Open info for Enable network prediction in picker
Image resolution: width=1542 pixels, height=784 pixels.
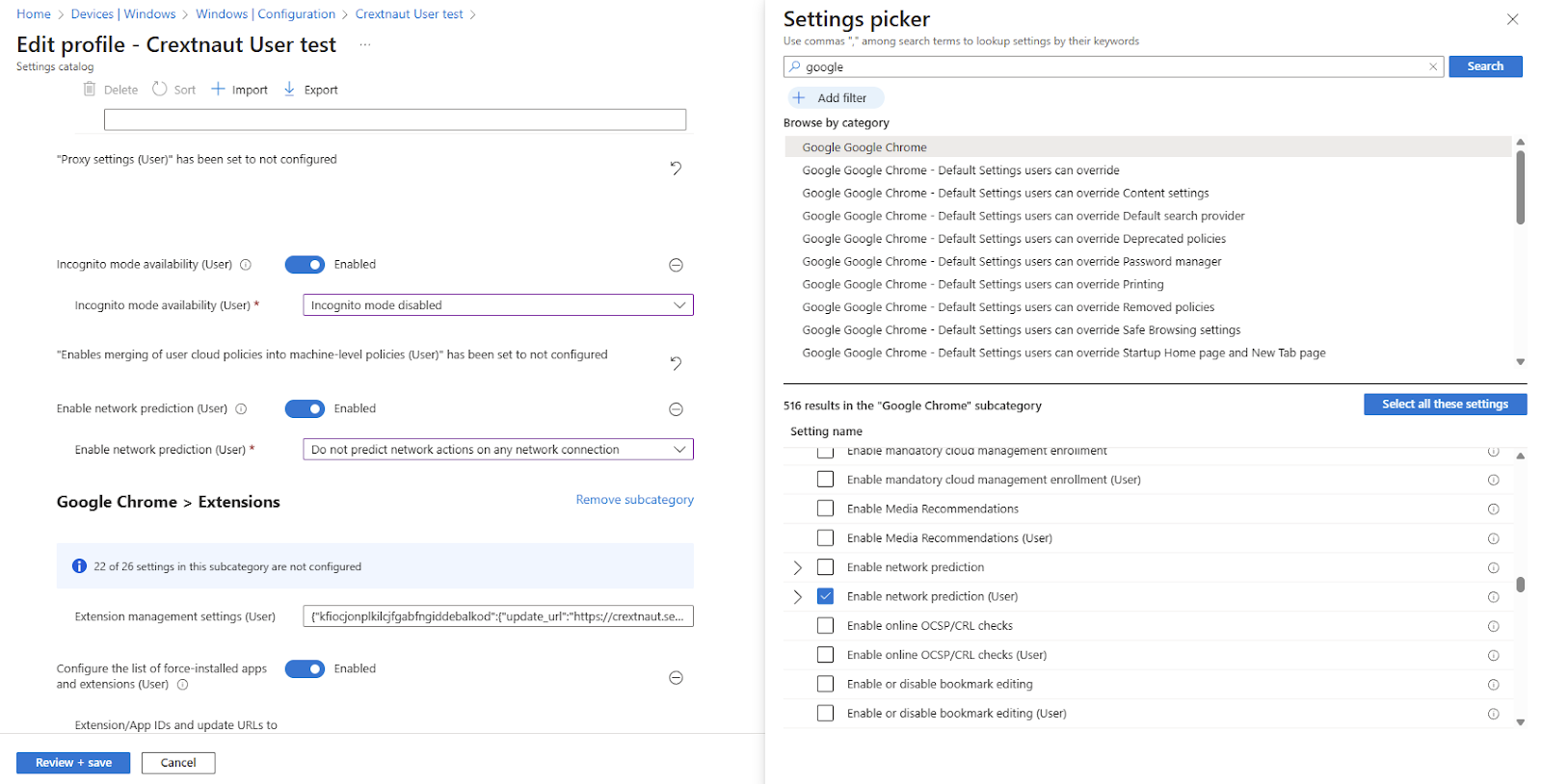1493,568
